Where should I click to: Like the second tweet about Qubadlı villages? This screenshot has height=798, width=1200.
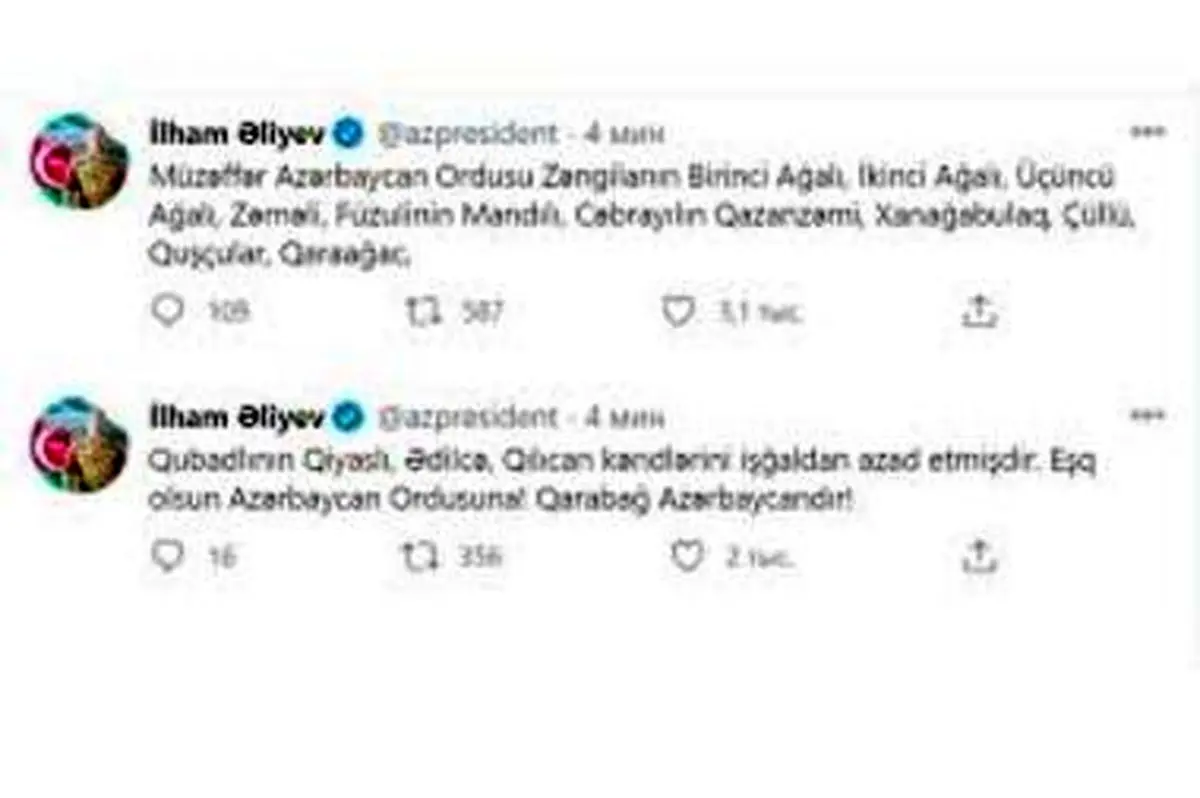tap(687, 556)
